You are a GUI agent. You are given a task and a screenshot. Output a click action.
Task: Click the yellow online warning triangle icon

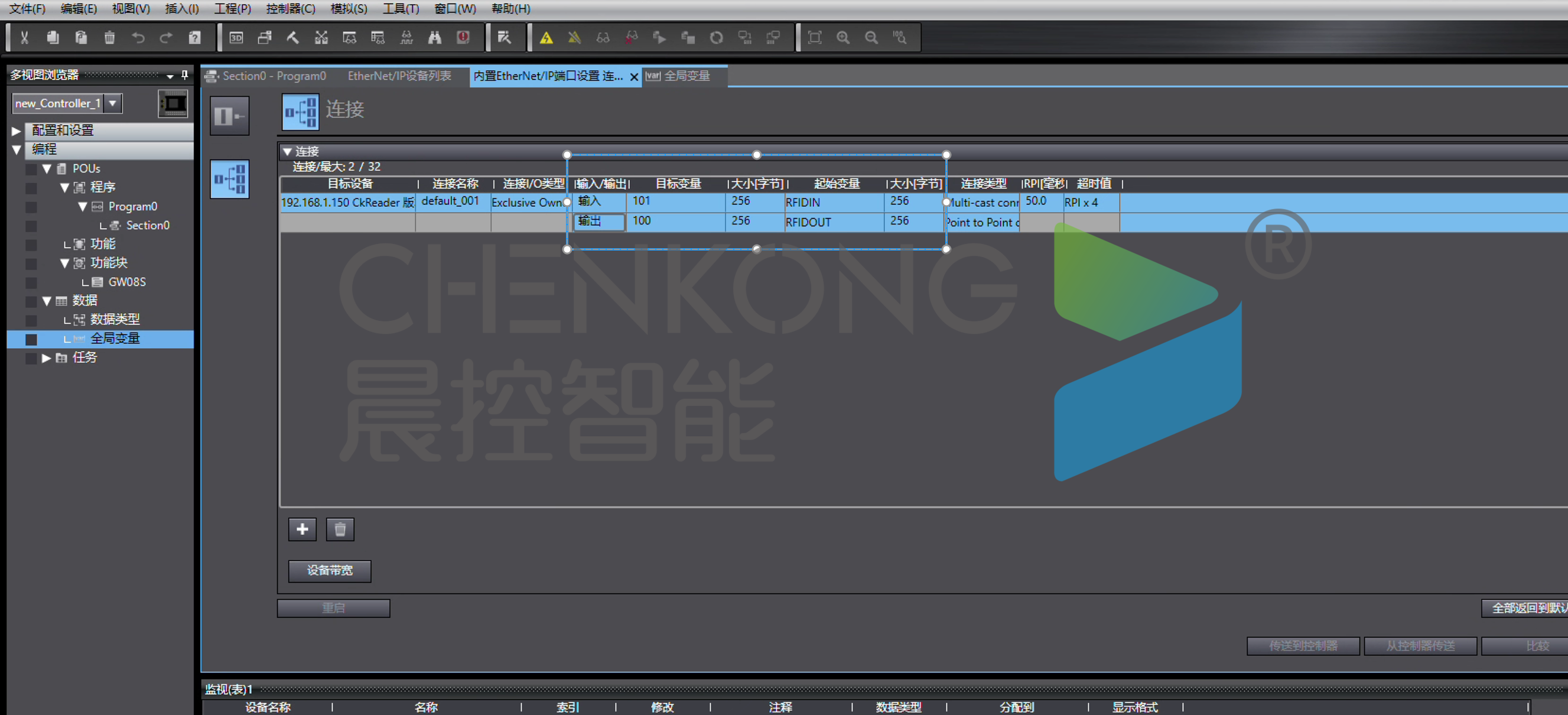click(546, 38)
